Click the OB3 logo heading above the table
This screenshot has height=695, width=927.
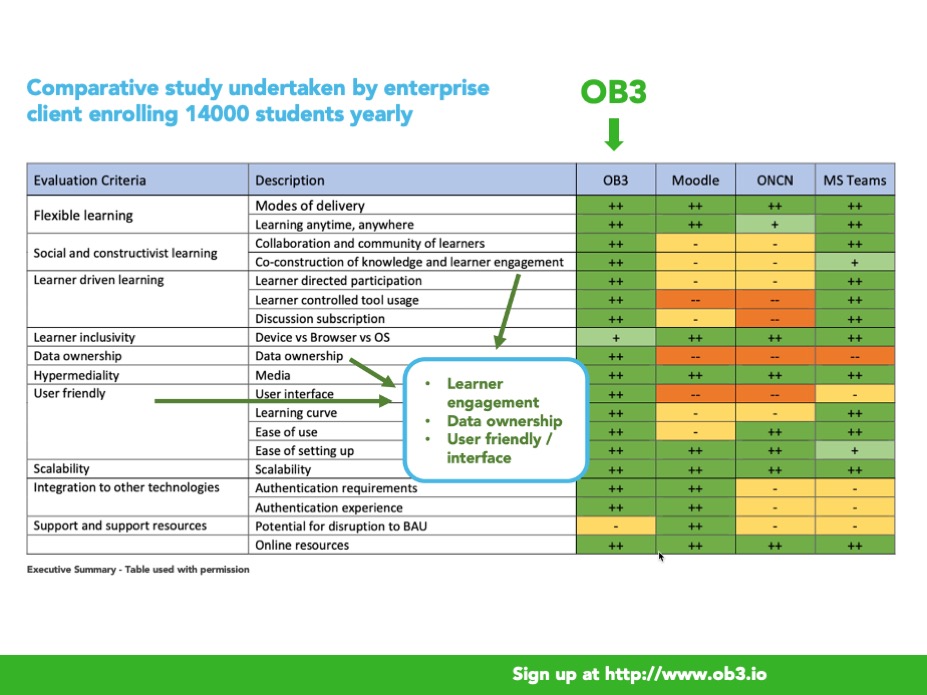[614, 94]
